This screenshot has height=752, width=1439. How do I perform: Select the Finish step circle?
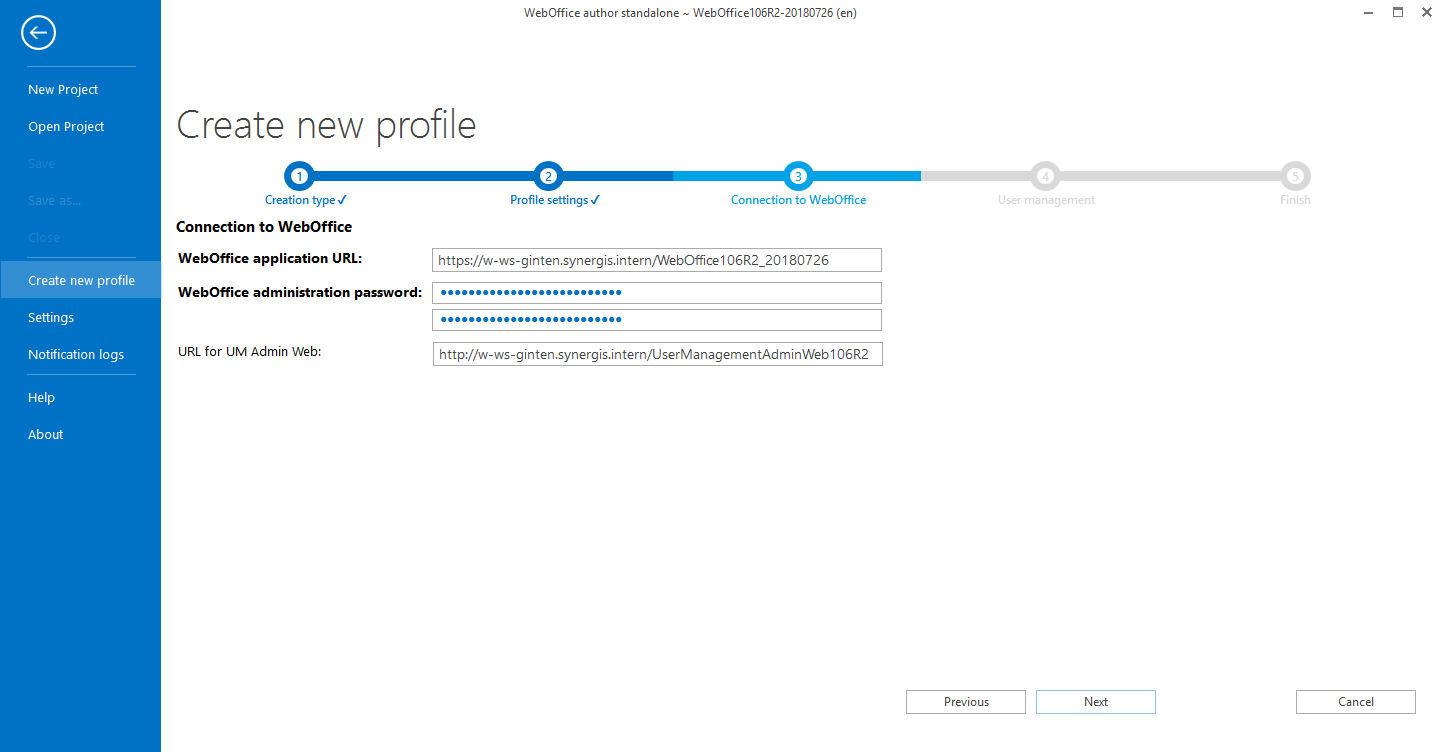pos(1294,175)
